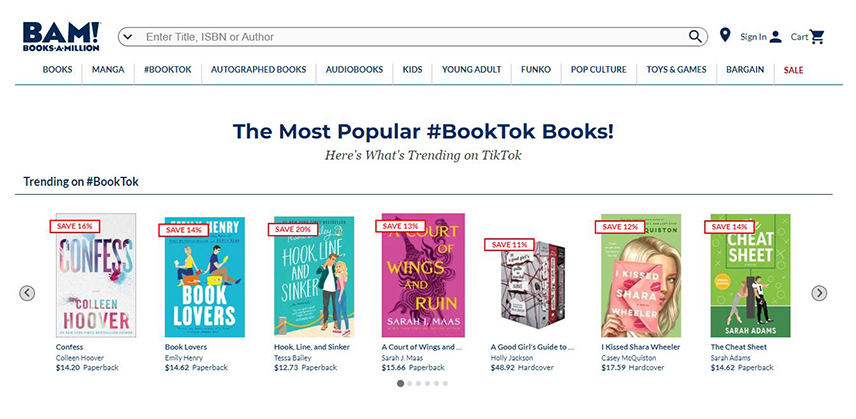
Task: Open the store locator pin icon
Action: [x=725, y=36]
